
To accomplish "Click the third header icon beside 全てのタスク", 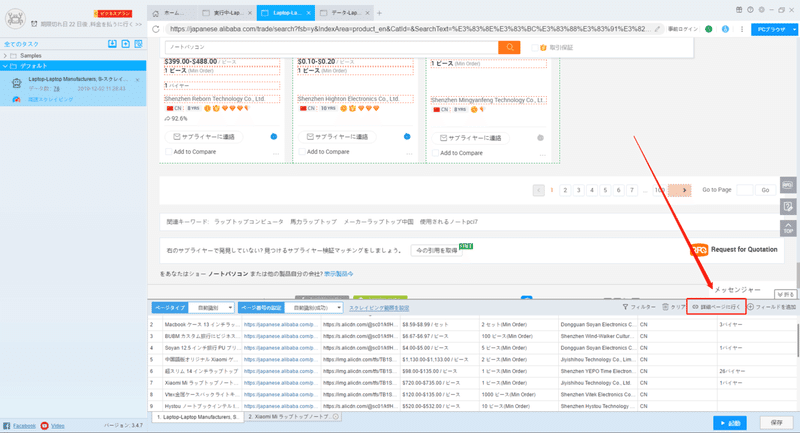I will pos(138,44).
